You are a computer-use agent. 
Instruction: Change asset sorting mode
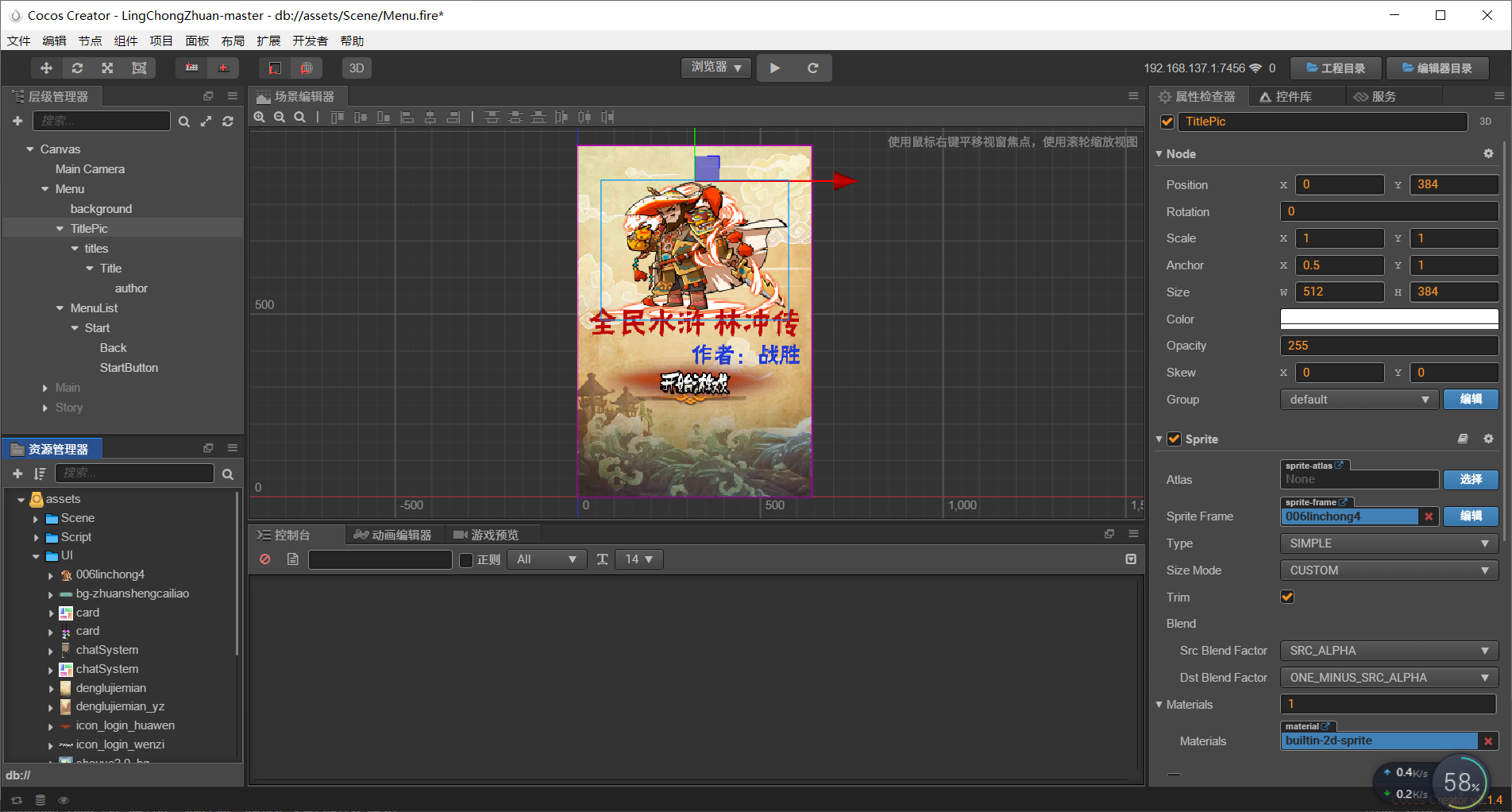[40, 474]
